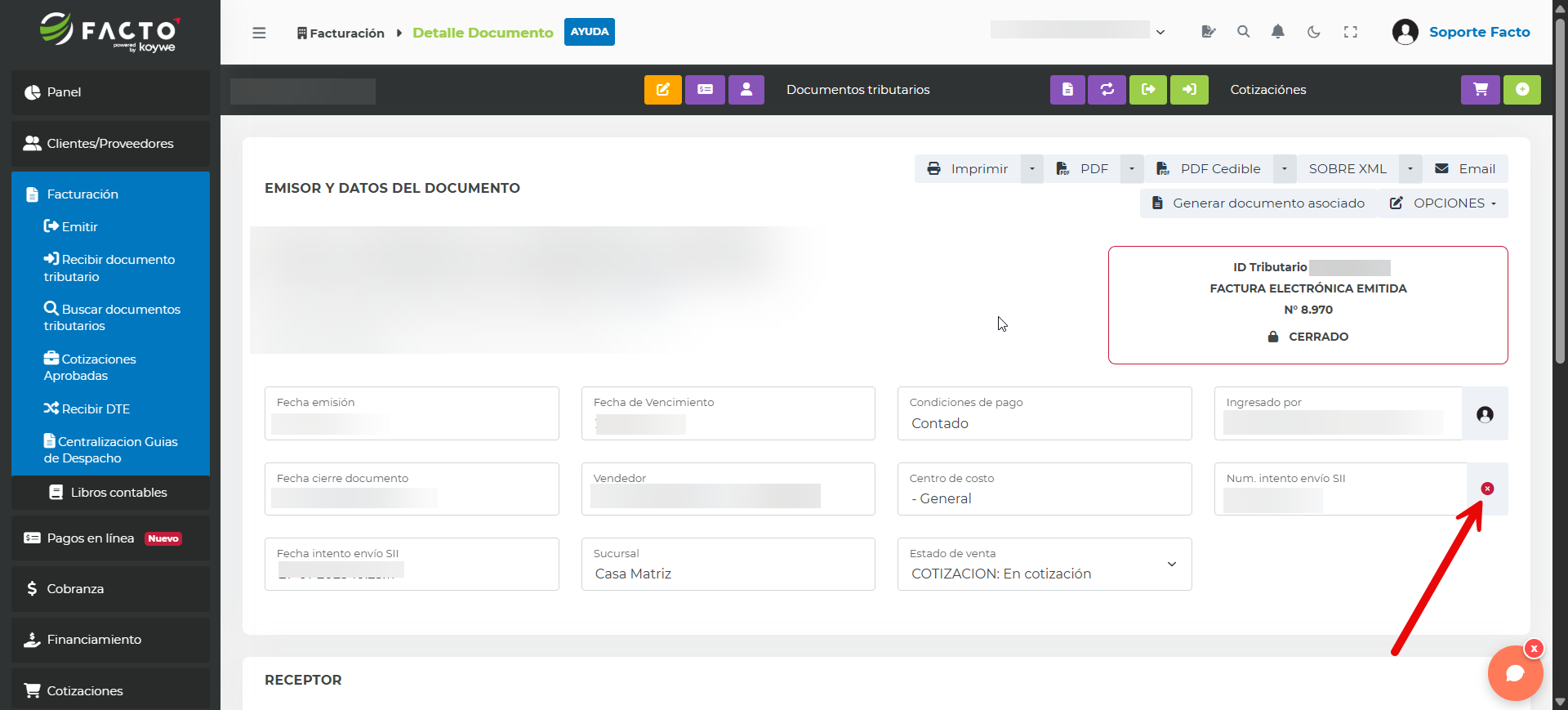Click the Centro de costo field

[x=1045, y=489]
